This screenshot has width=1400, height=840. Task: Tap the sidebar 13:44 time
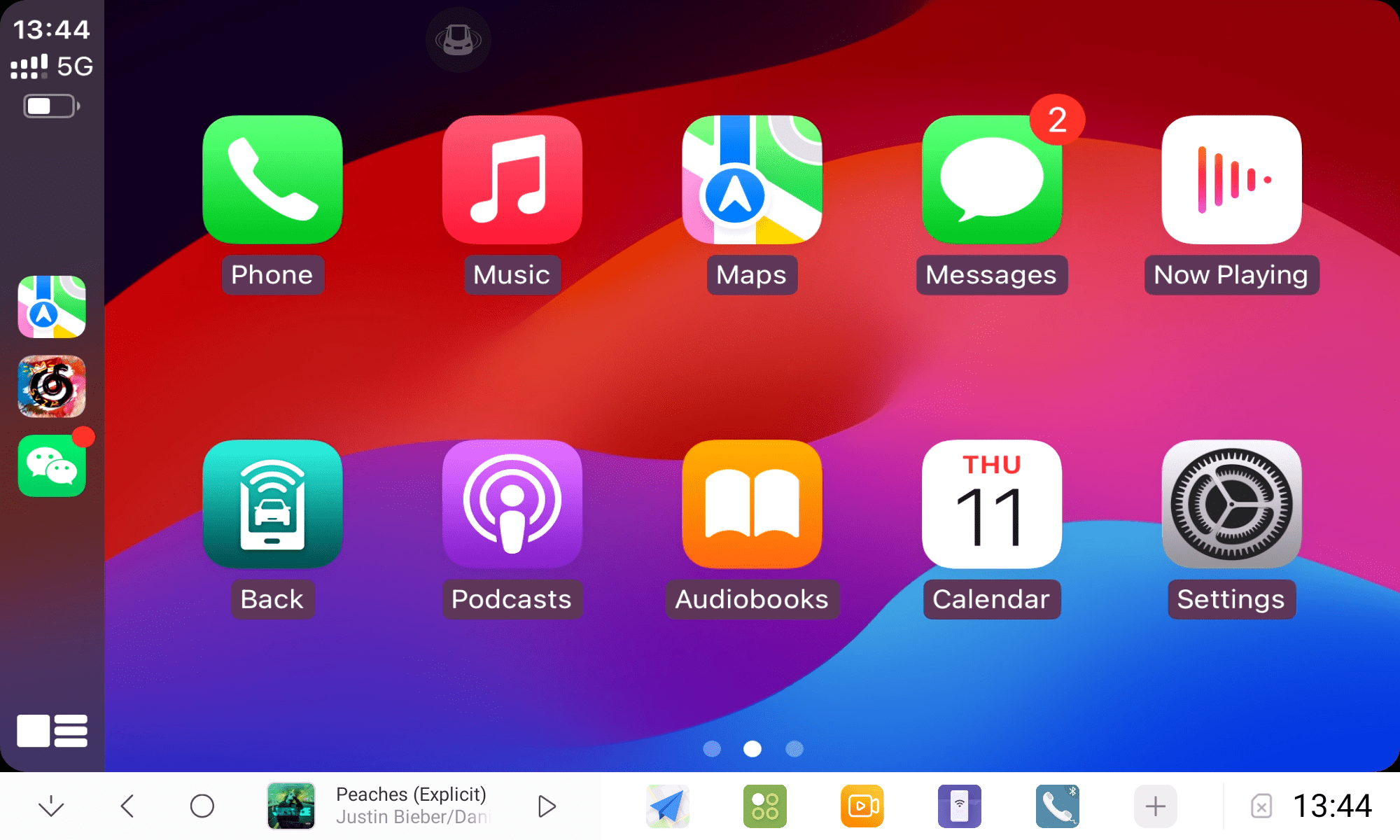pyautogui.click(x=52, y=29)
